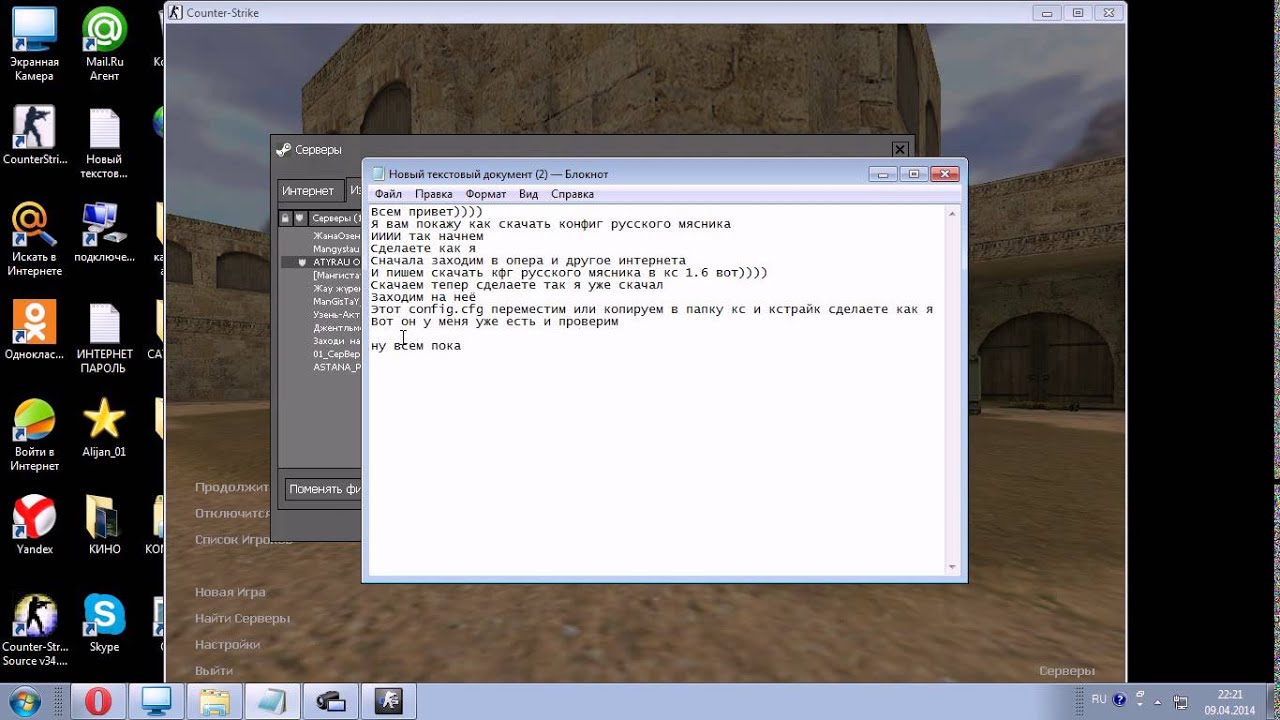
Task: Select the Новый текстов... file icon
Action: click(x=104, y=143)
